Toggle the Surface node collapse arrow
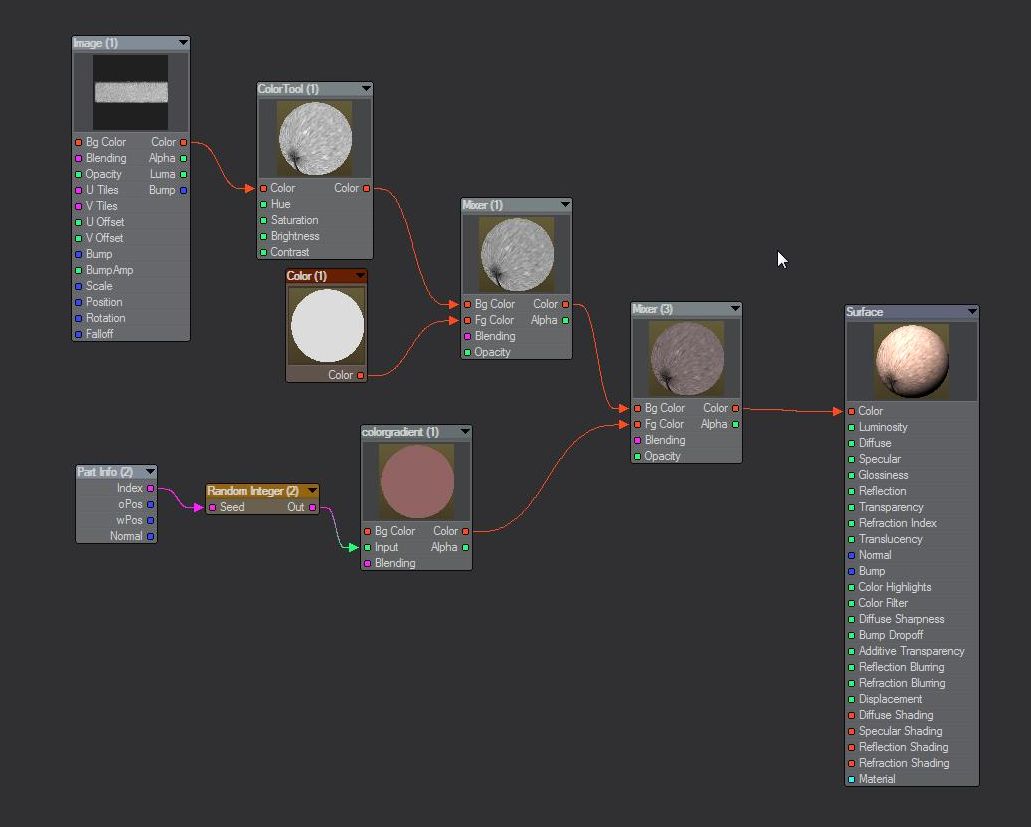 click(x=971, y=312)
